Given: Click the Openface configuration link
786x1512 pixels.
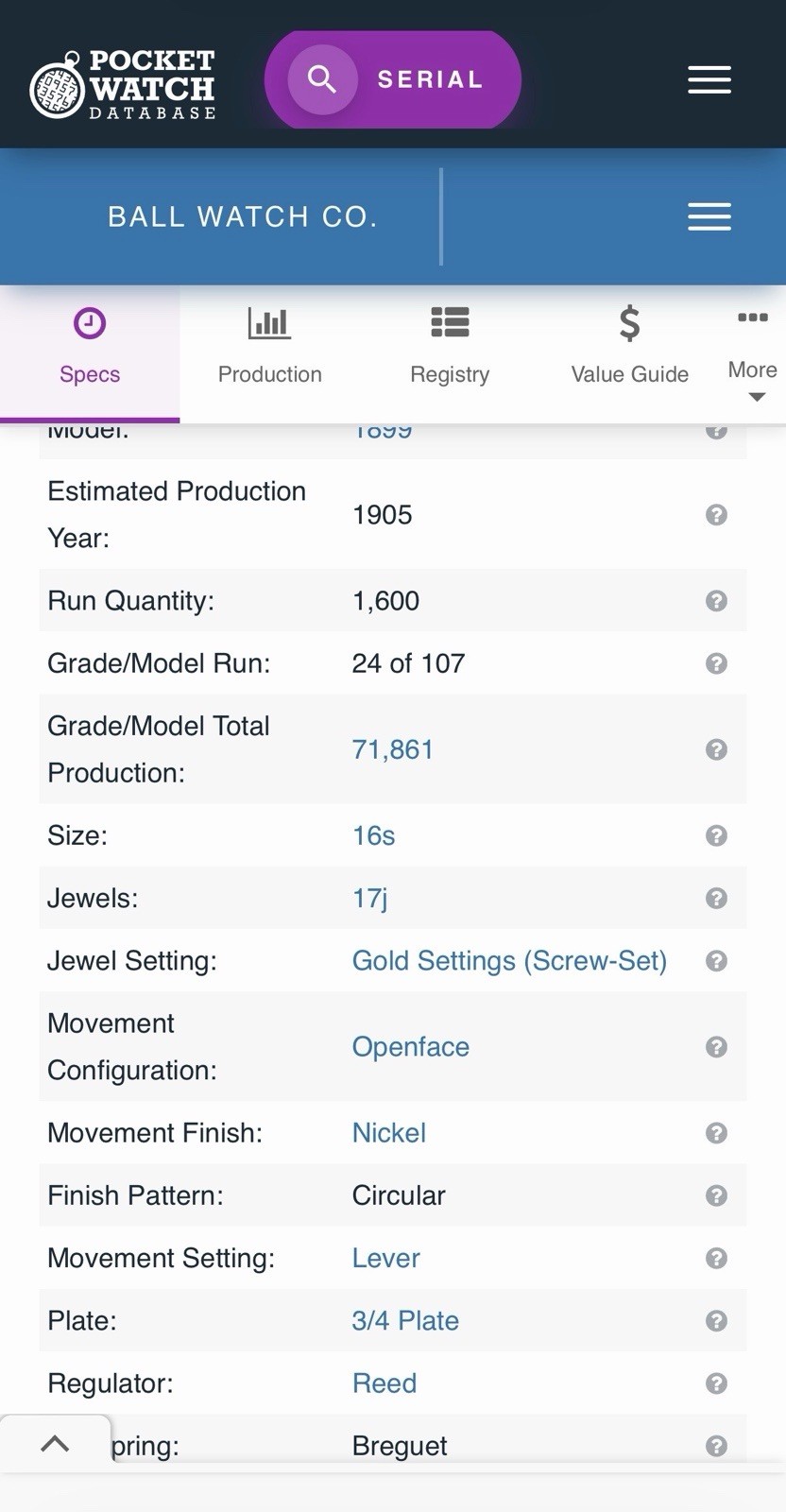Looking at the screenshot, I should tap(410, 1047).
